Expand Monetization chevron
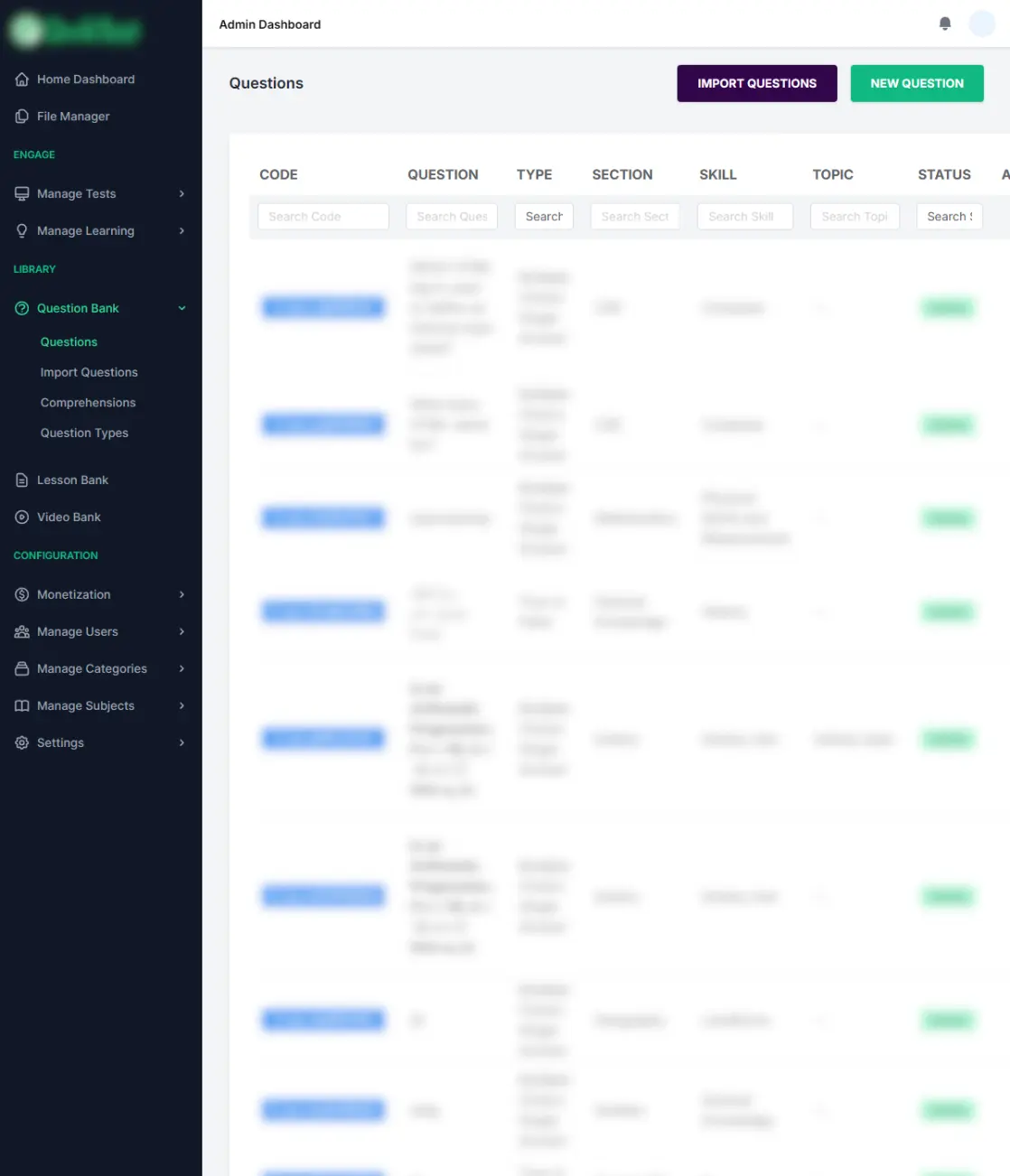Screen dimensions: 1010x1176 pos(182,595)
